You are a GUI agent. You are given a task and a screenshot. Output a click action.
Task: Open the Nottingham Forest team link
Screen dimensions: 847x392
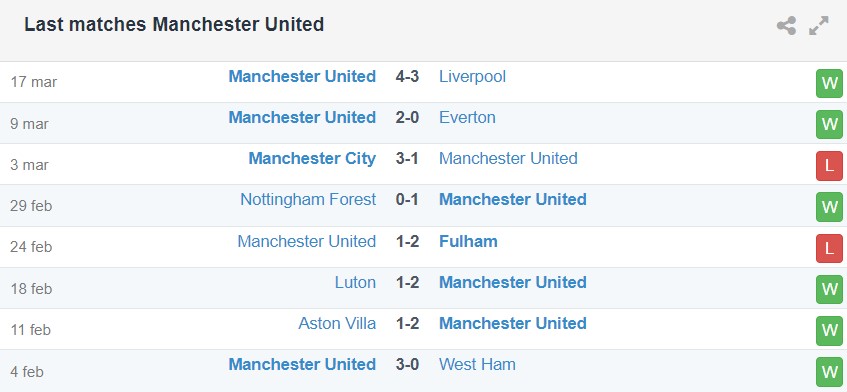[x=308, y=200]
